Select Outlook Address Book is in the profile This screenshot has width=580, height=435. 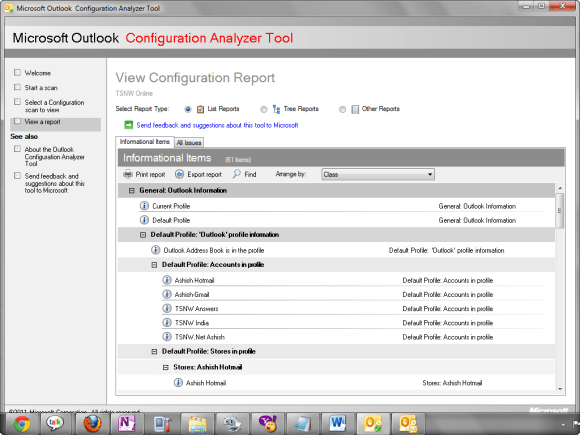point(214,250)
